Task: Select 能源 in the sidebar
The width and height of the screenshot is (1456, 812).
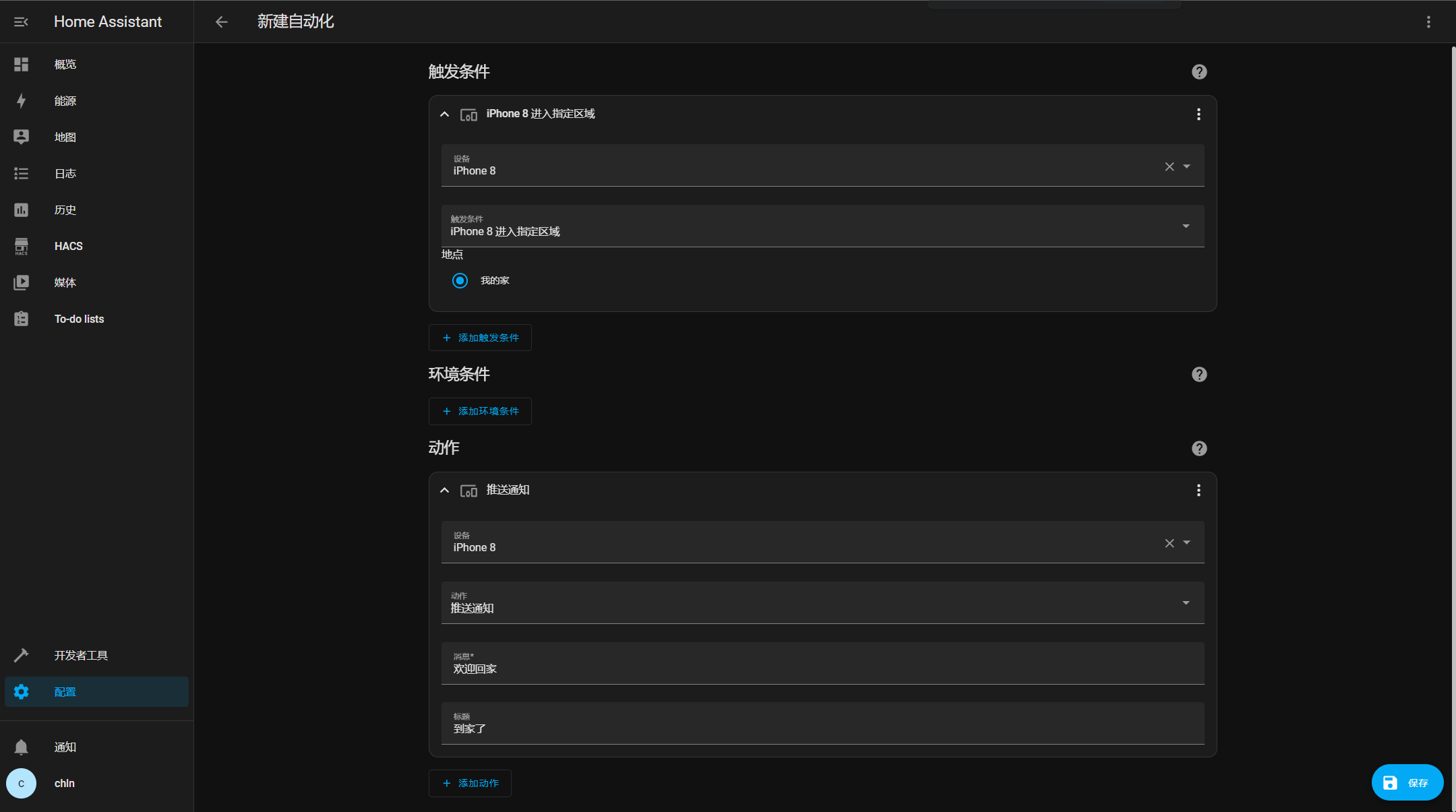Action: pos(96,100)
